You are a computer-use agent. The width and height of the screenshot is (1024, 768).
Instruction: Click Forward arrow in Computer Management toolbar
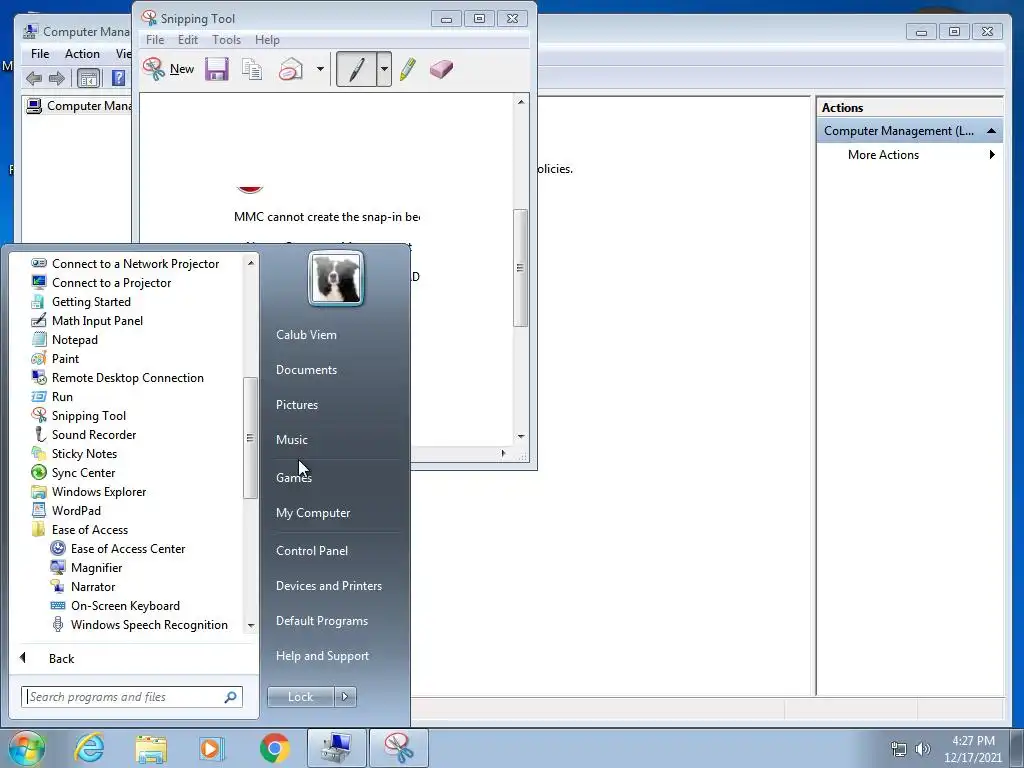click(x=57, y=78)
